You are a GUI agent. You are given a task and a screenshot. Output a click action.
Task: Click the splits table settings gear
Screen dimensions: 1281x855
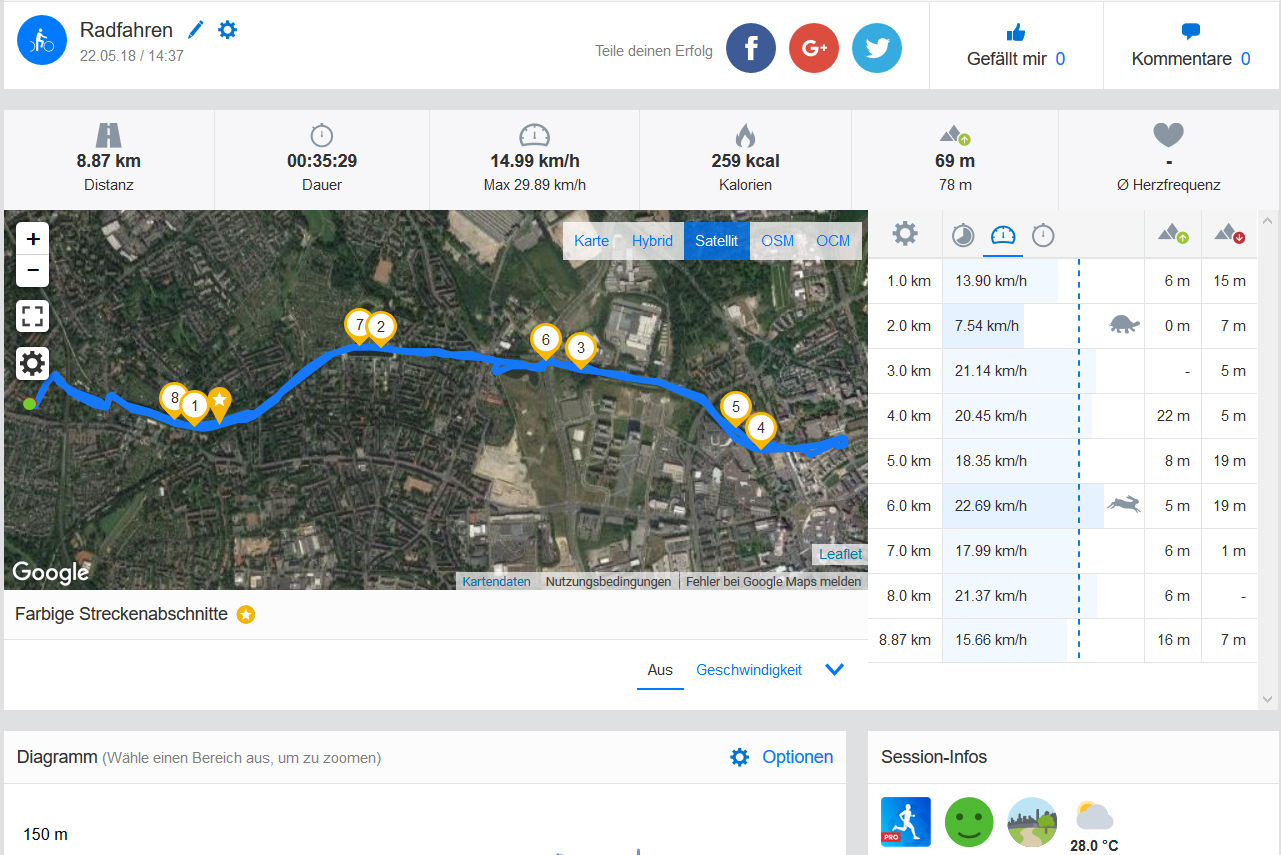coord(905,234)
